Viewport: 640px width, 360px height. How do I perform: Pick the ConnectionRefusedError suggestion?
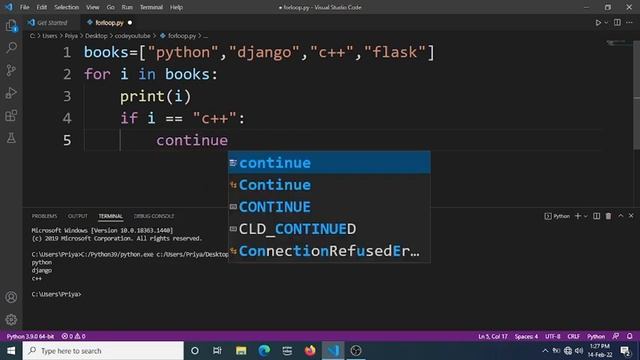(329, 251)
